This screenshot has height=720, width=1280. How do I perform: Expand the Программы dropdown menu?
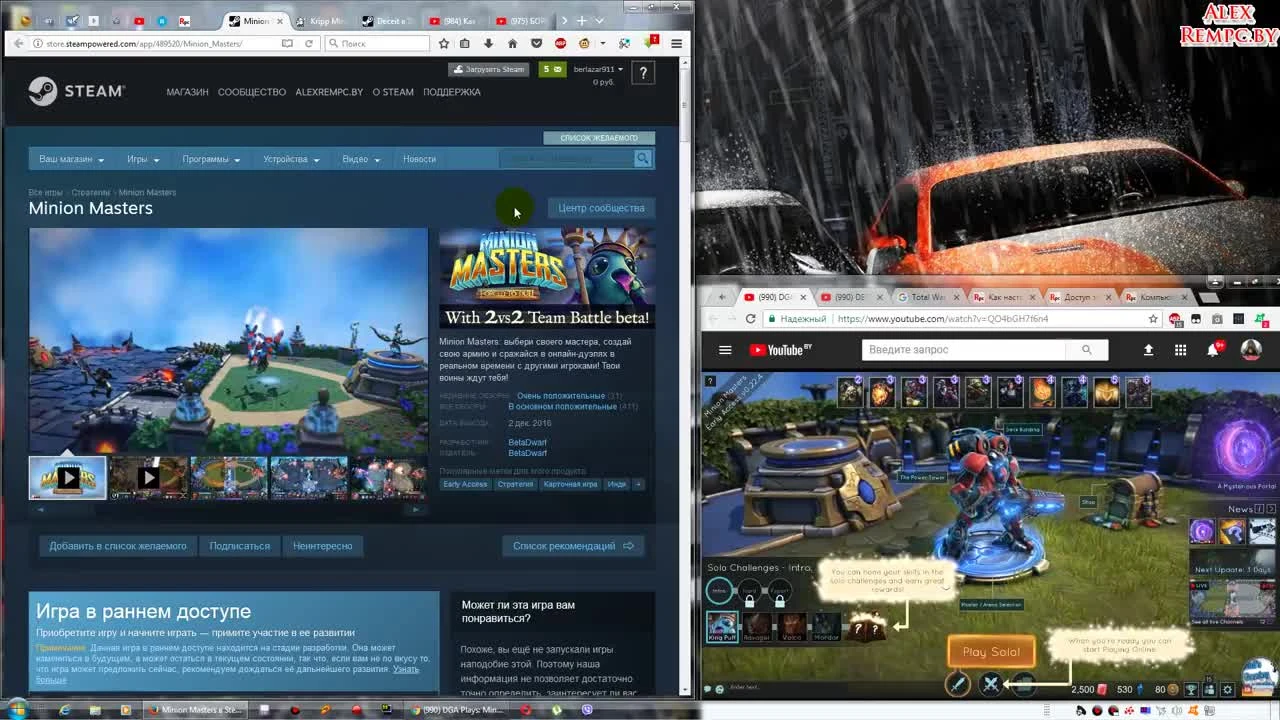tap(210, 159)
